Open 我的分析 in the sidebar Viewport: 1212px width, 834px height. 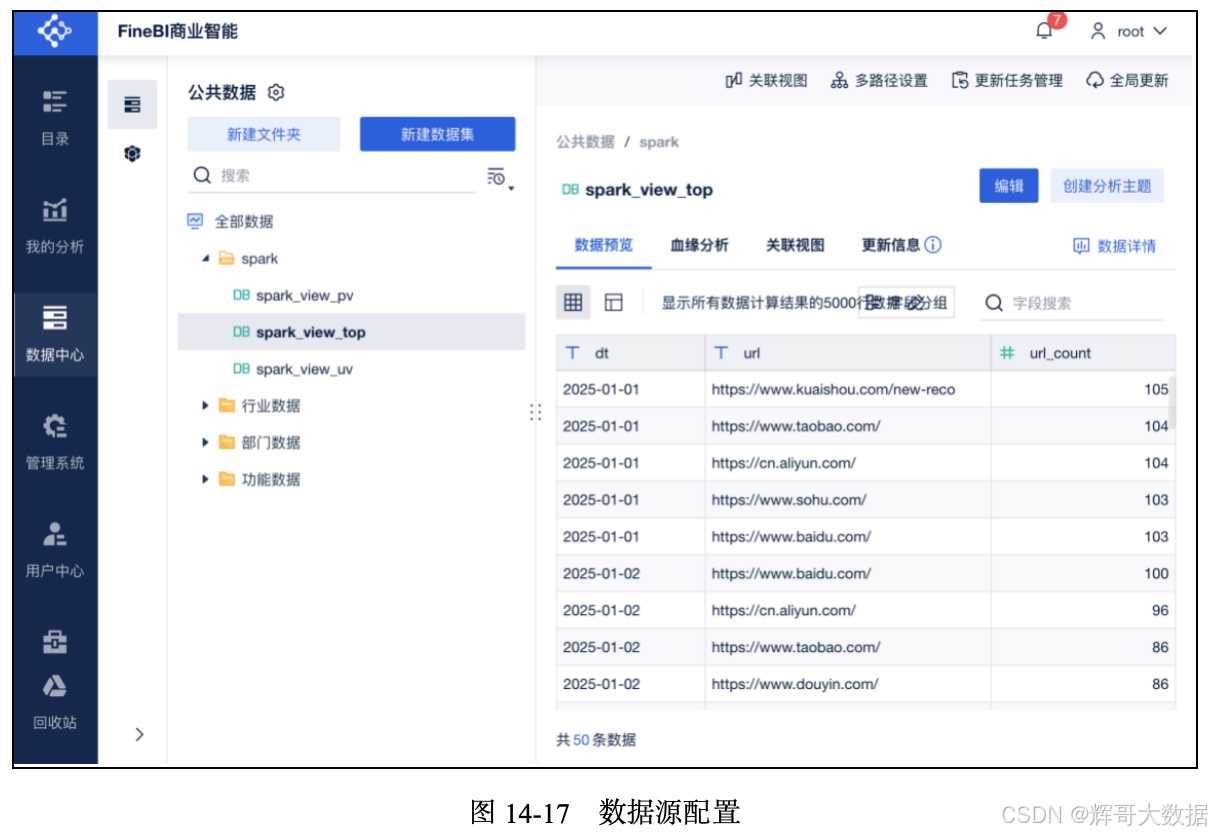55,226
